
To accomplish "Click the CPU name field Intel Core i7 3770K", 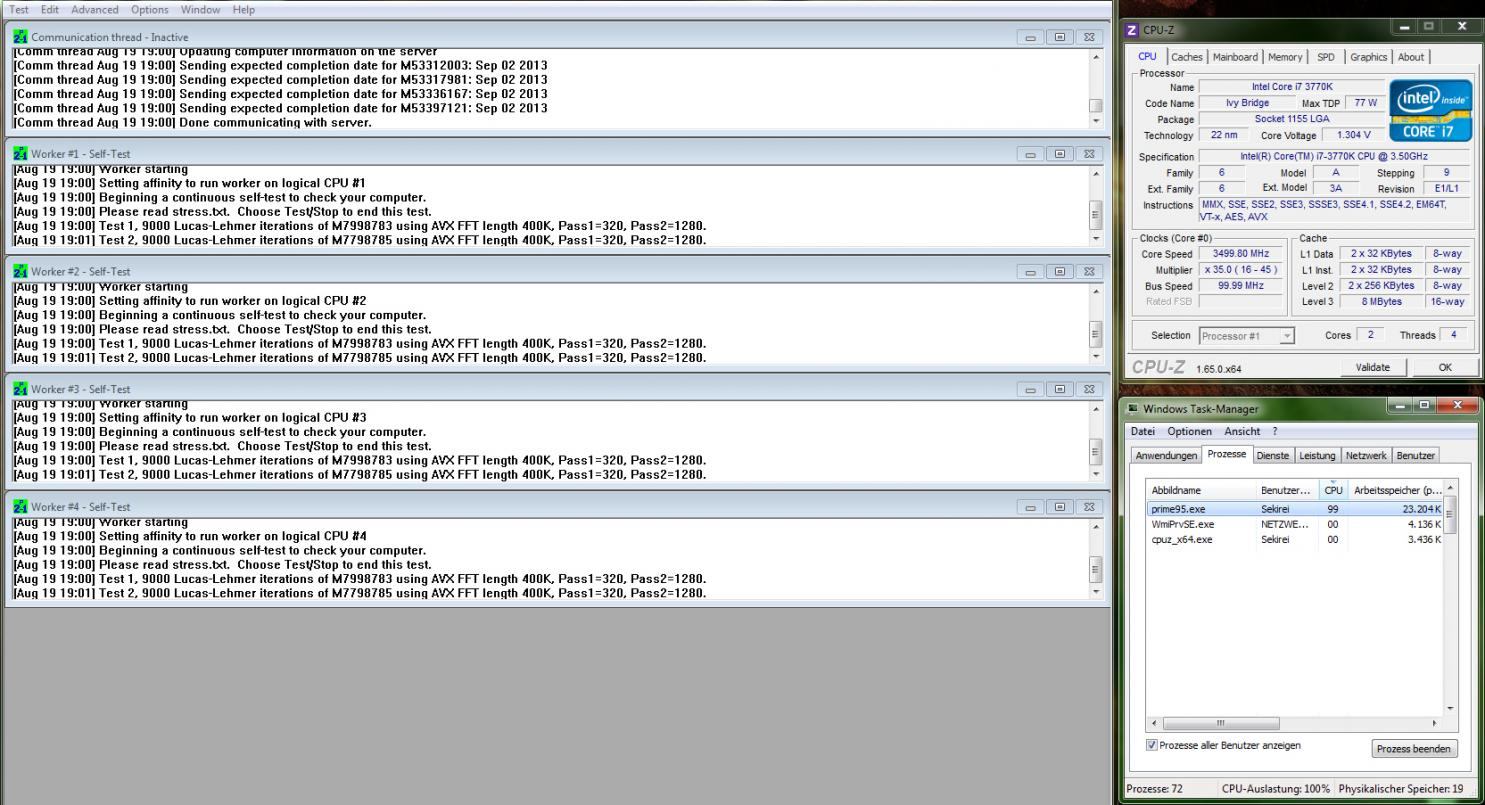I will pos(1292,87).
